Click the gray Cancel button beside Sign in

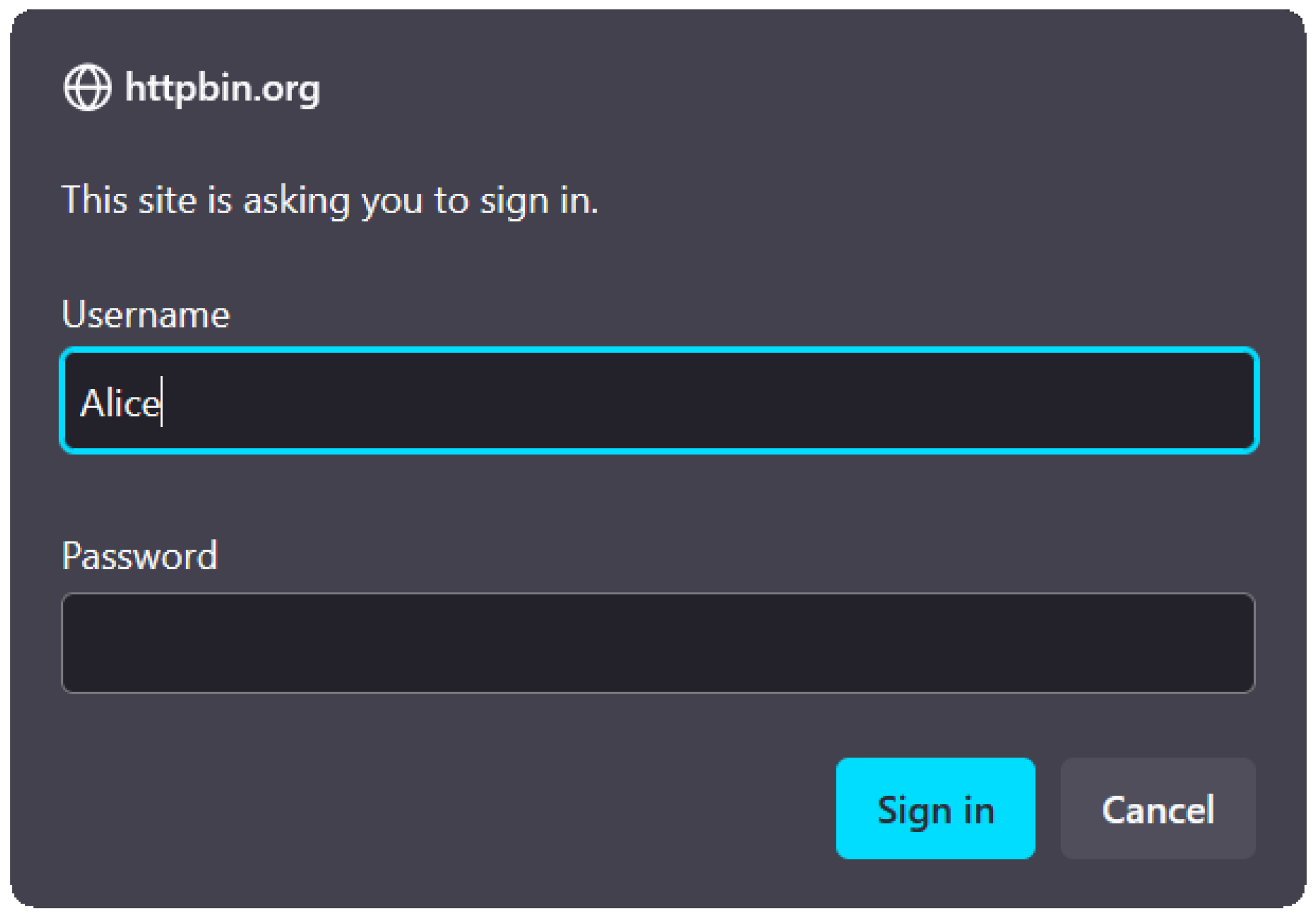[1158, 809]
